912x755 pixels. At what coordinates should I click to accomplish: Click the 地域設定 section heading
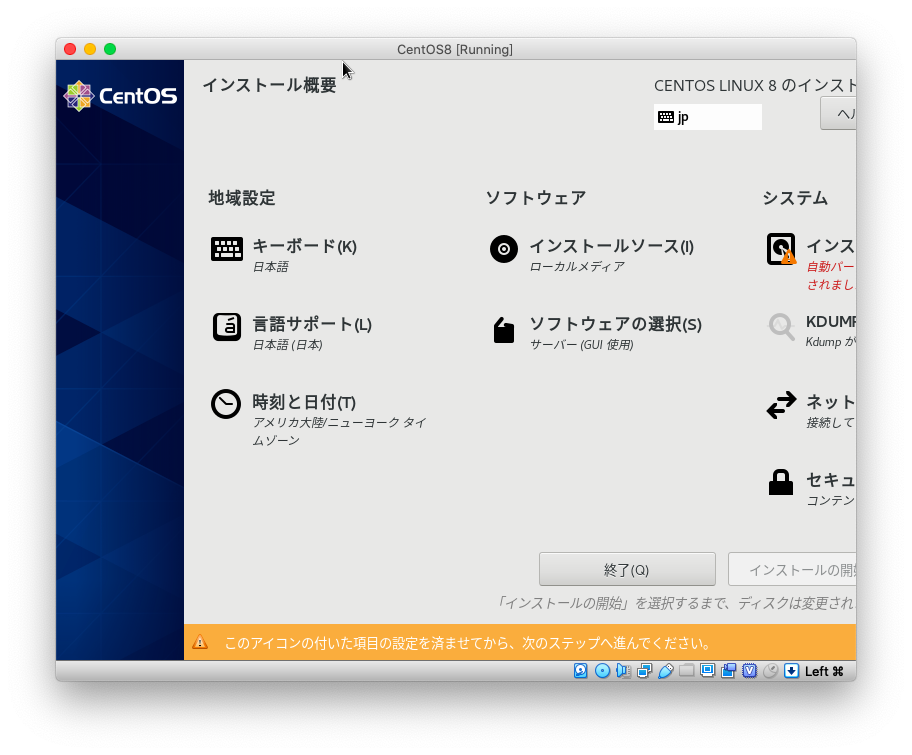click(x=242, y=198)
